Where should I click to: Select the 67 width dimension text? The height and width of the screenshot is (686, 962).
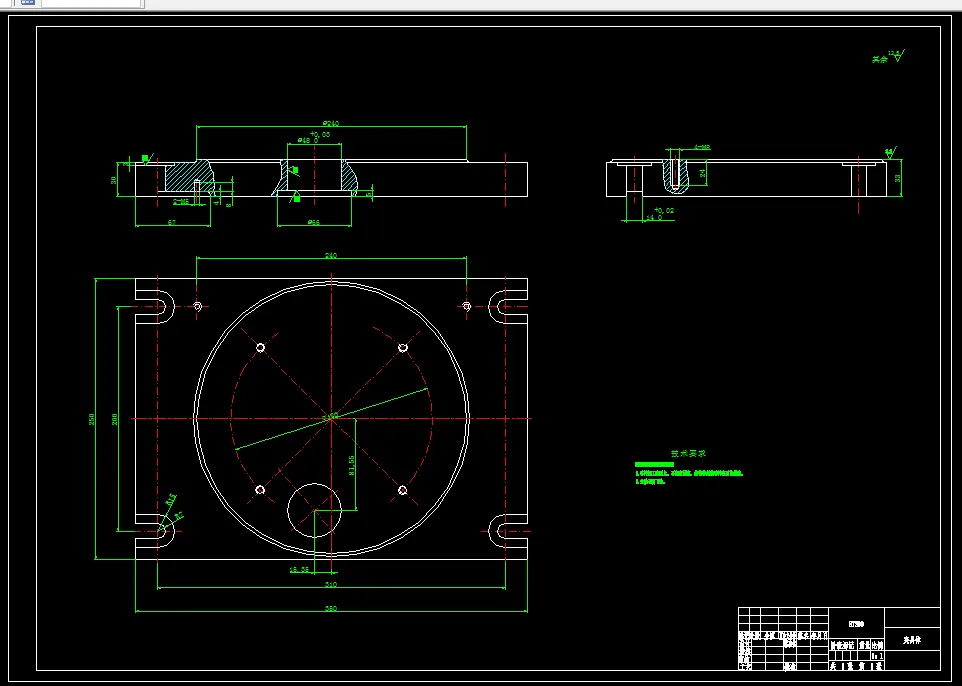pos(172,223)
